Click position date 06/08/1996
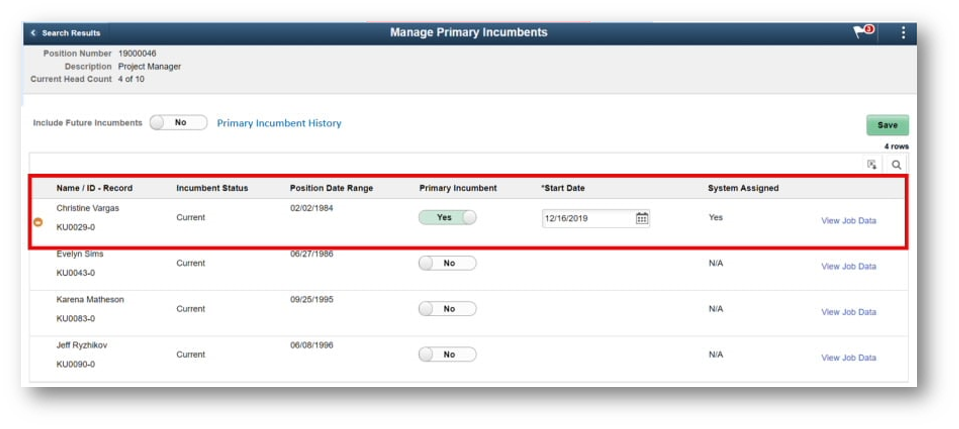The width and height of the screenshot is (959, 429). pos(311,345)
